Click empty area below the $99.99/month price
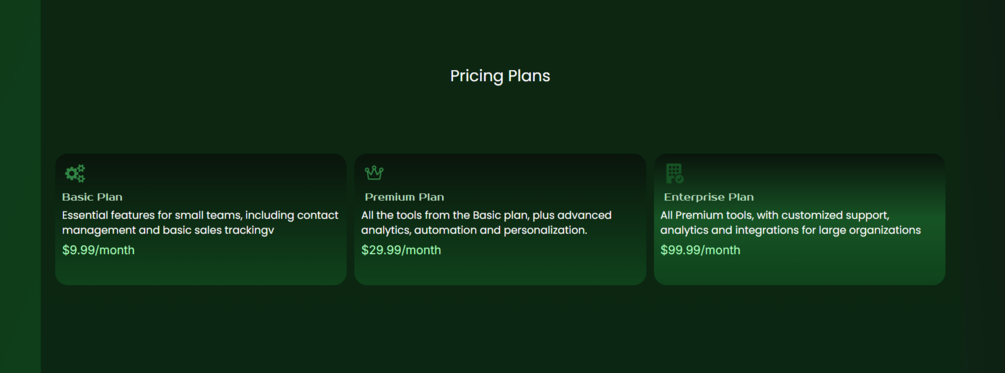The height and width of the screenshot is (373, 1005). (799, 271)
